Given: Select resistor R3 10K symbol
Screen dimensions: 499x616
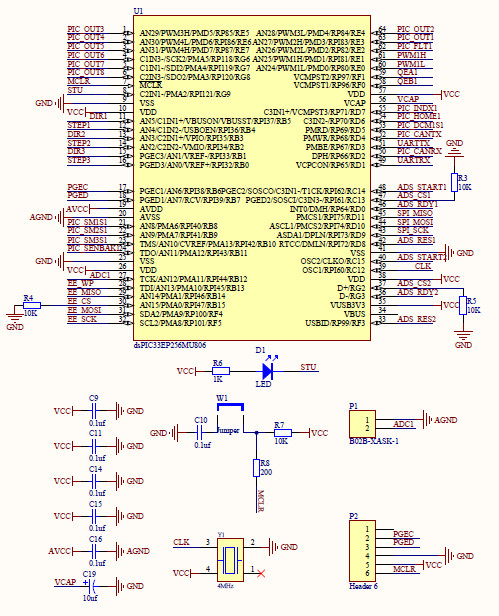Looking at the screenshot, I should (454, 182).
